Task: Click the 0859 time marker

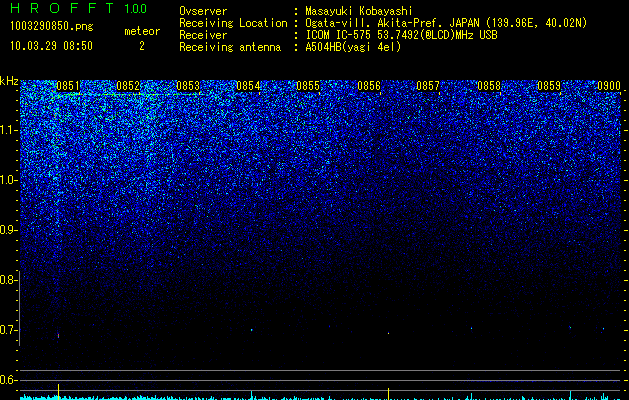Action: [x=549, y=86]
